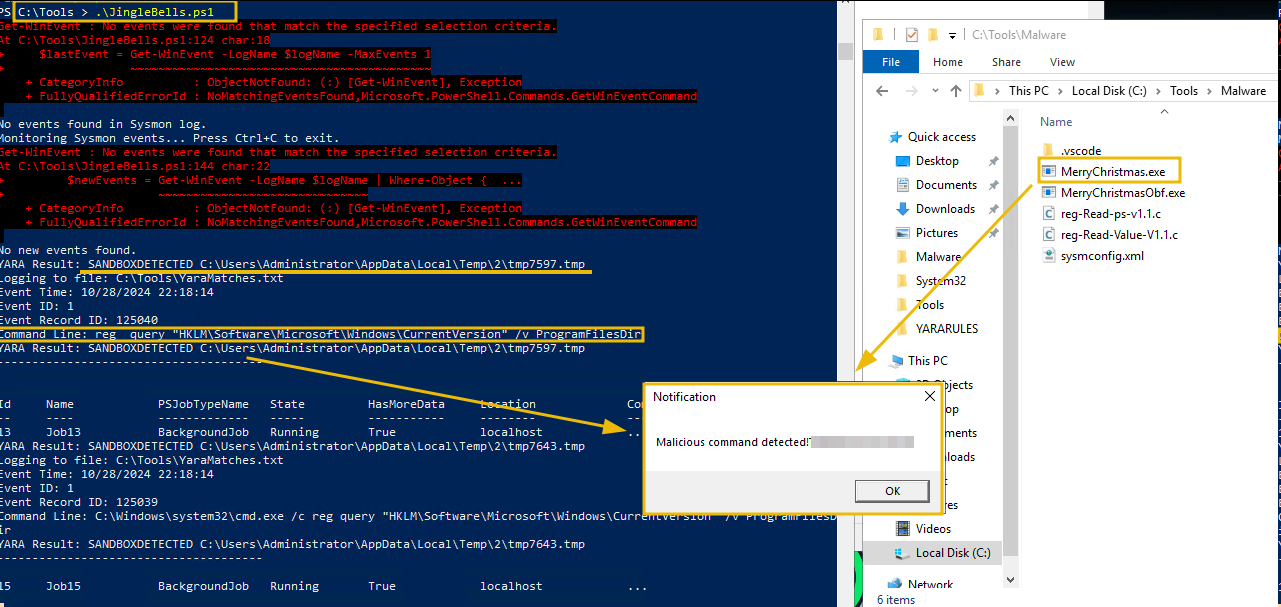
Task: Click the Properties quick access toolbar icon
Action: click(911, 35)
